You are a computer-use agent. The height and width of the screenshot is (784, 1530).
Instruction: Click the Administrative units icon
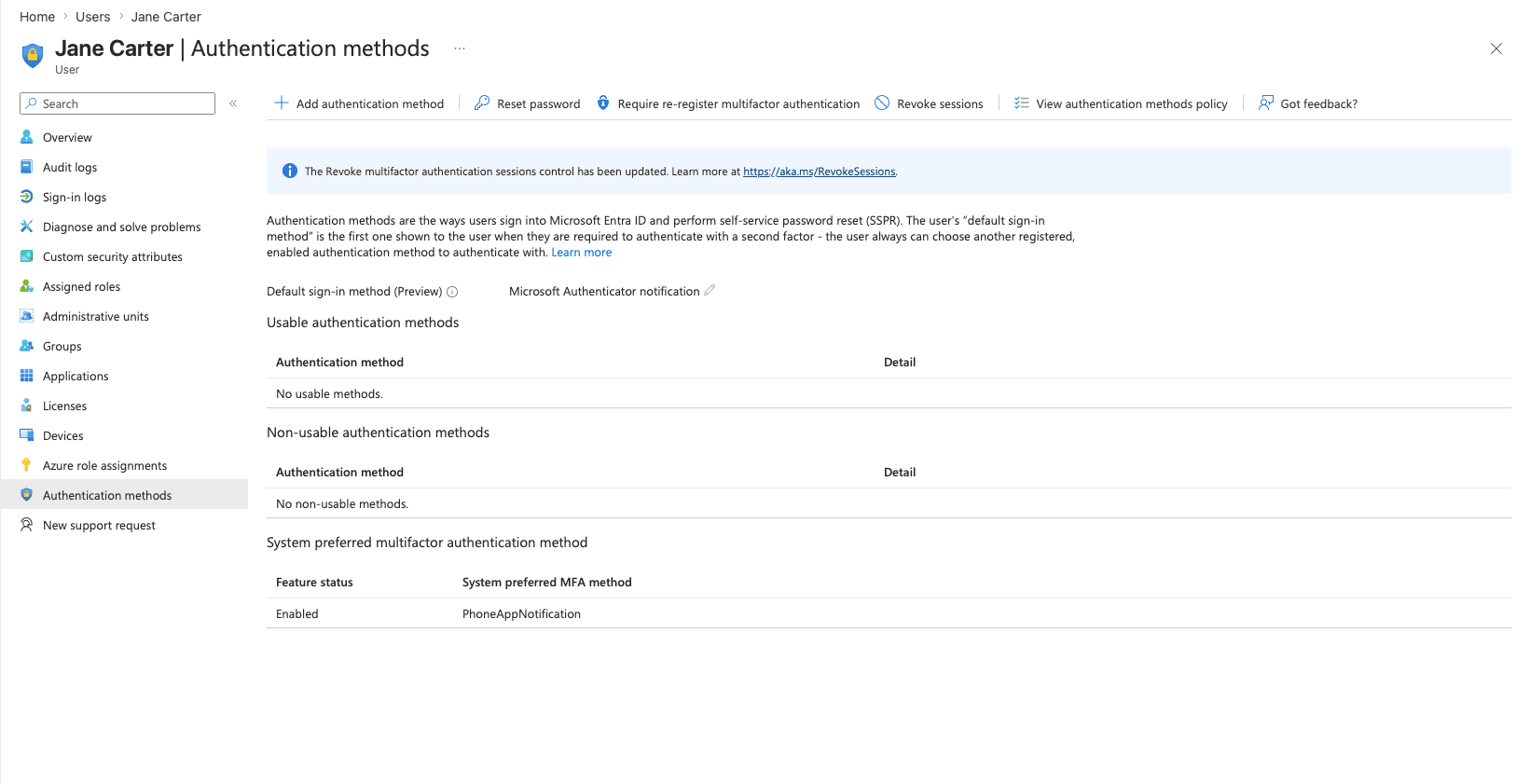[27, 316]
